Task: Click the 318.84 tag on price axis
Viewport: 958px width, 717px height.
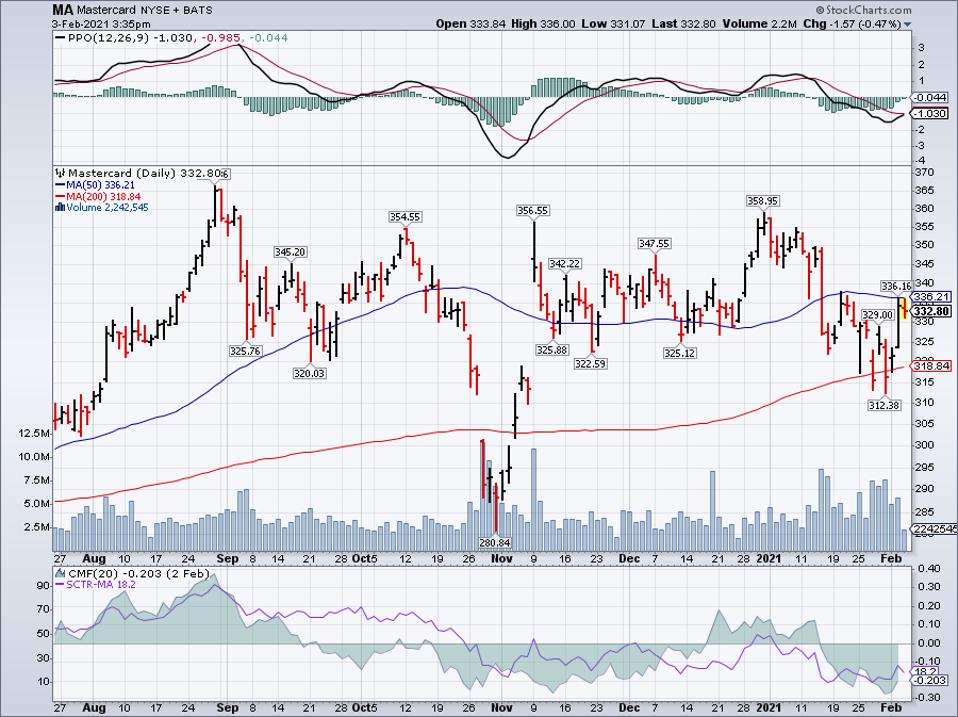Action: click(x=931, y=366)
